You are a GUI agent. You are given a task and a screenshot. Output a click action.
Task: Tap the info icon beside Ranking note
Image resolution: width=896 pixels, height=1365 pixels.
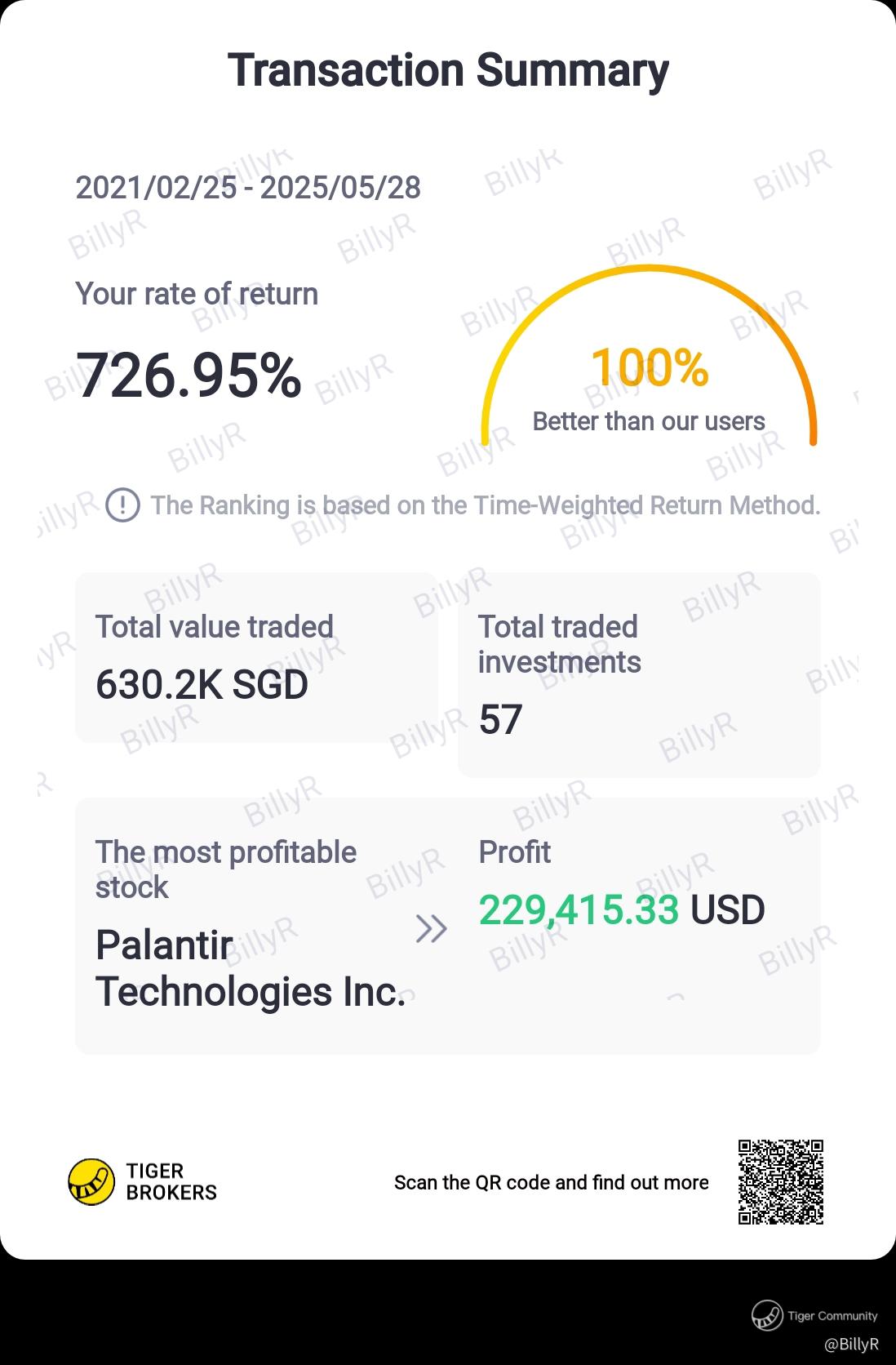pos(123,505)
